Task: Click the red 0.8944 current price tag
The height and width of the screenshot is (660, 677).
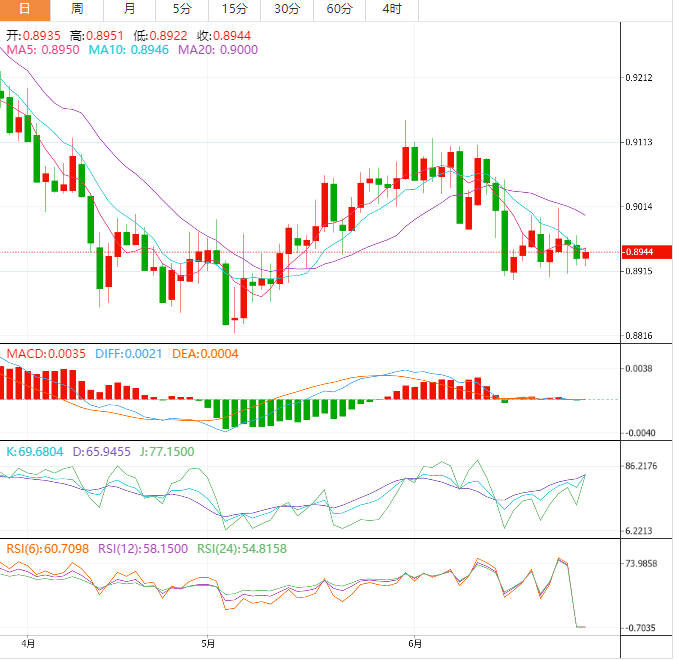Action: coord(639,252)
